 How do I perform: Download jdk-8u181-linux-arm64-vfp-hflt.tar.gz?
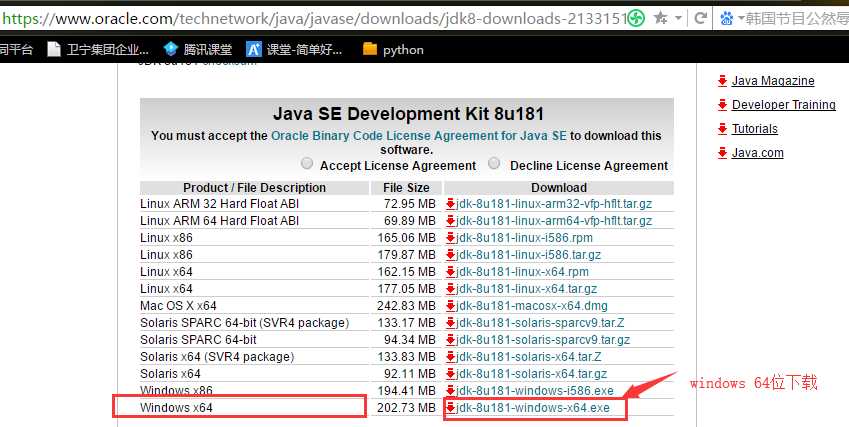554,221
